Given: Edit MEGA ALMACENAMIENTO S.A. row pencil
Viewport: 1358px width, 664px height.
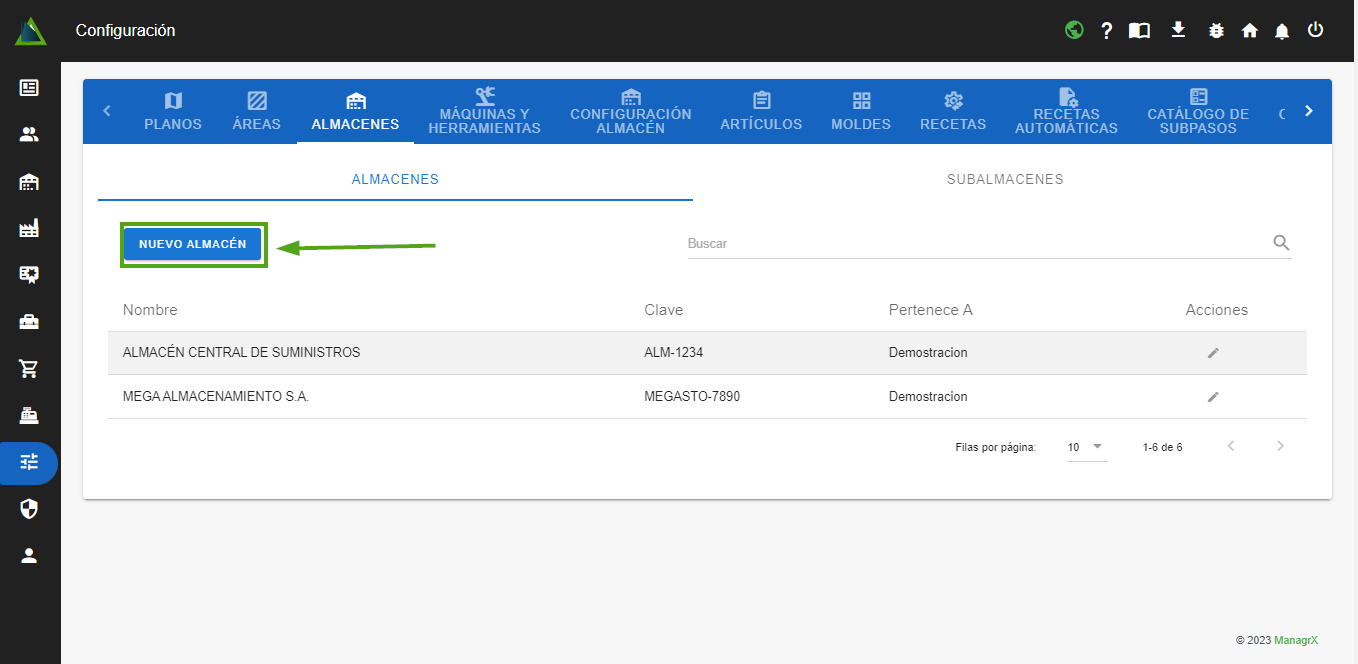Looking at the screenshot, I should tap(1213, 397).
